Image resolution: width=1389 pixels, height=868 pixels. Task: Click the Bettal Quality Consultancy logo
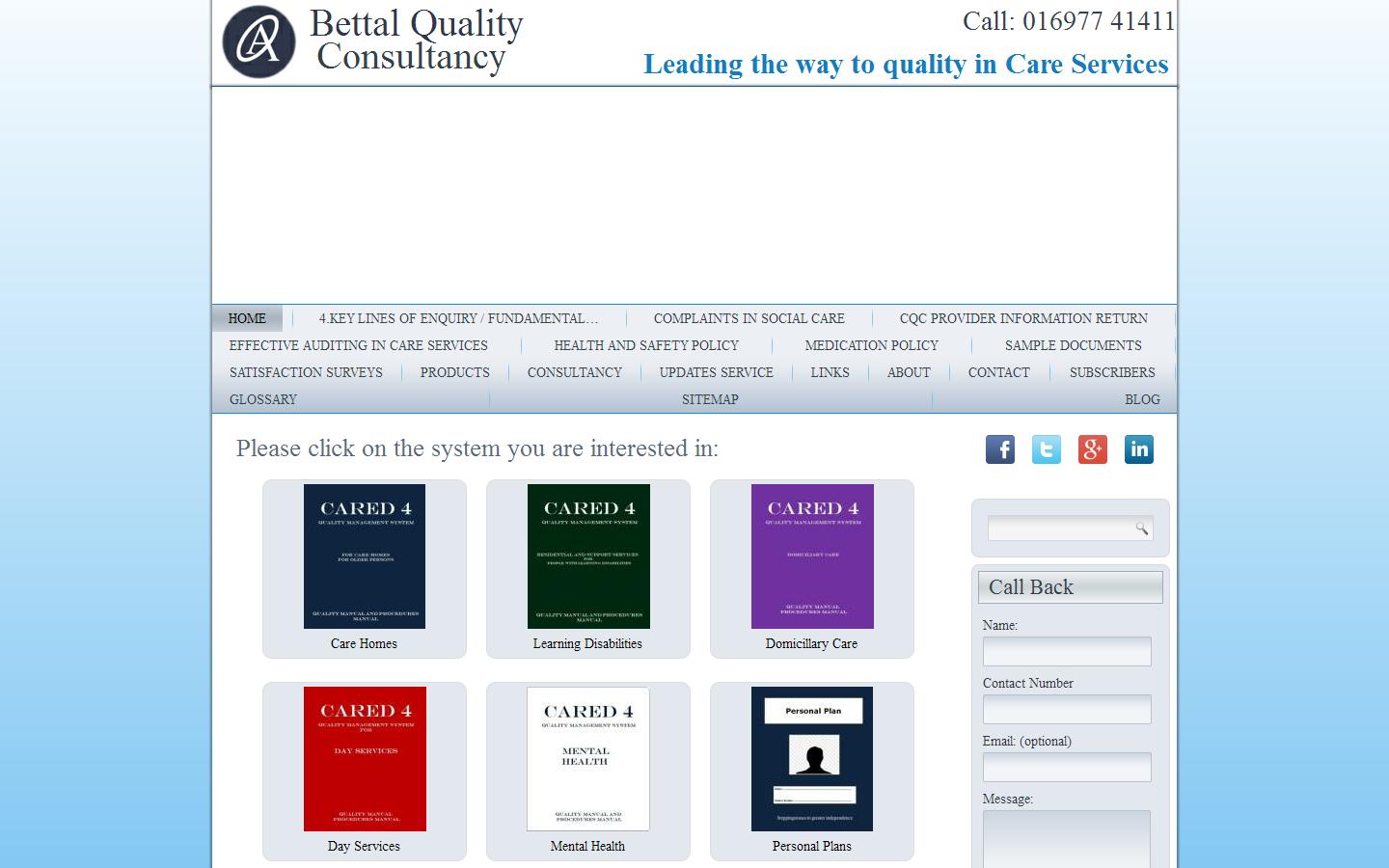[x=257, y=41]
